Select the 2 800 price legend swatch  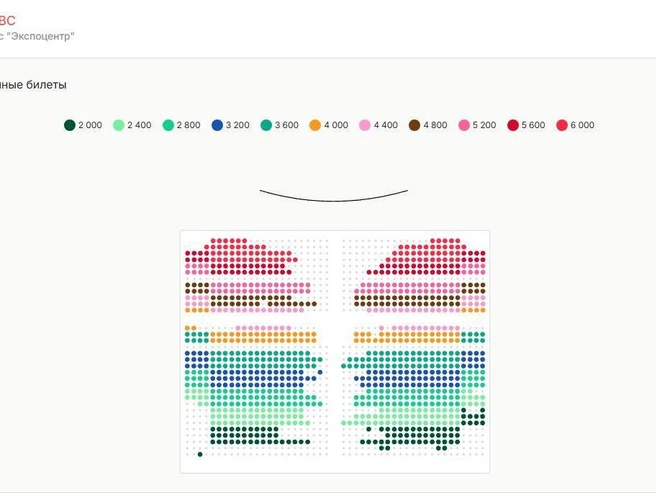pos(168,125)
